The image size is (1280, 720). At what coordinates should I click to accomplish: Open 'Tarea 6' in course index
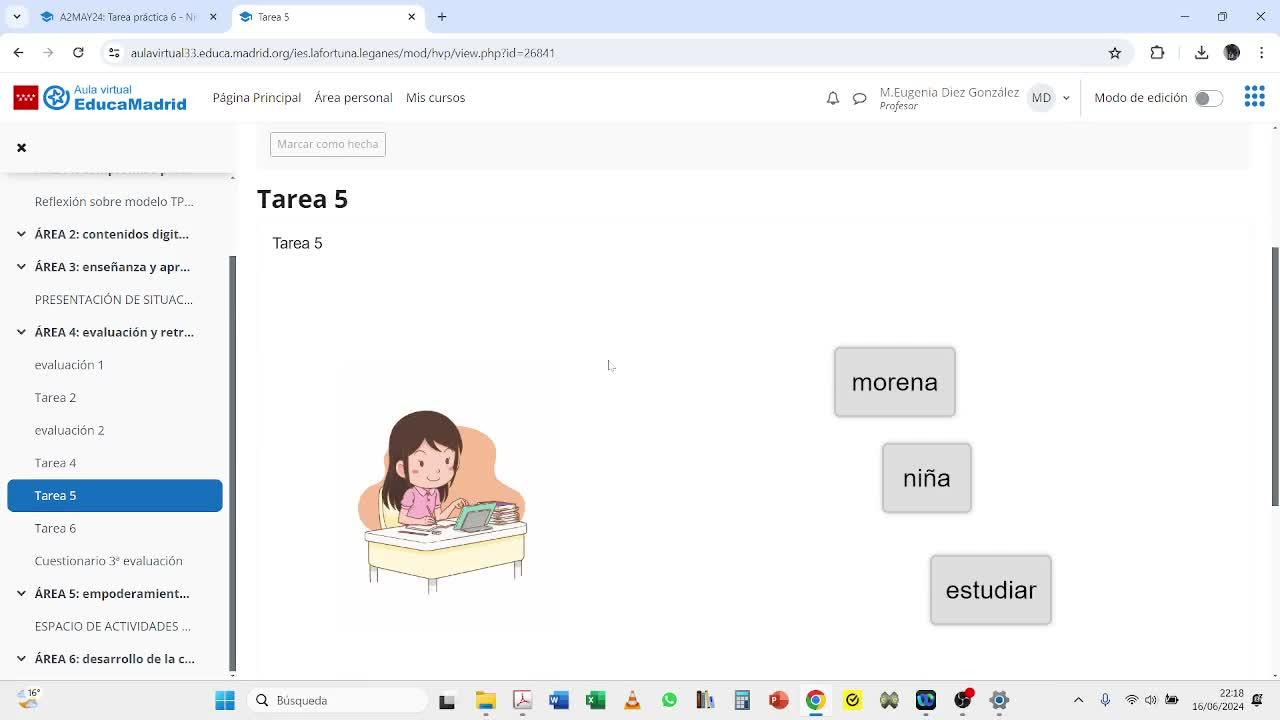(55, 528)
